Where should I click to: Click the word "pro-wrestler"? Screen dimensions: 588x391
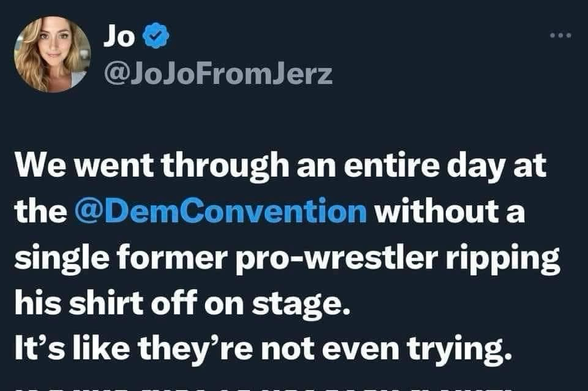[336, 258]
